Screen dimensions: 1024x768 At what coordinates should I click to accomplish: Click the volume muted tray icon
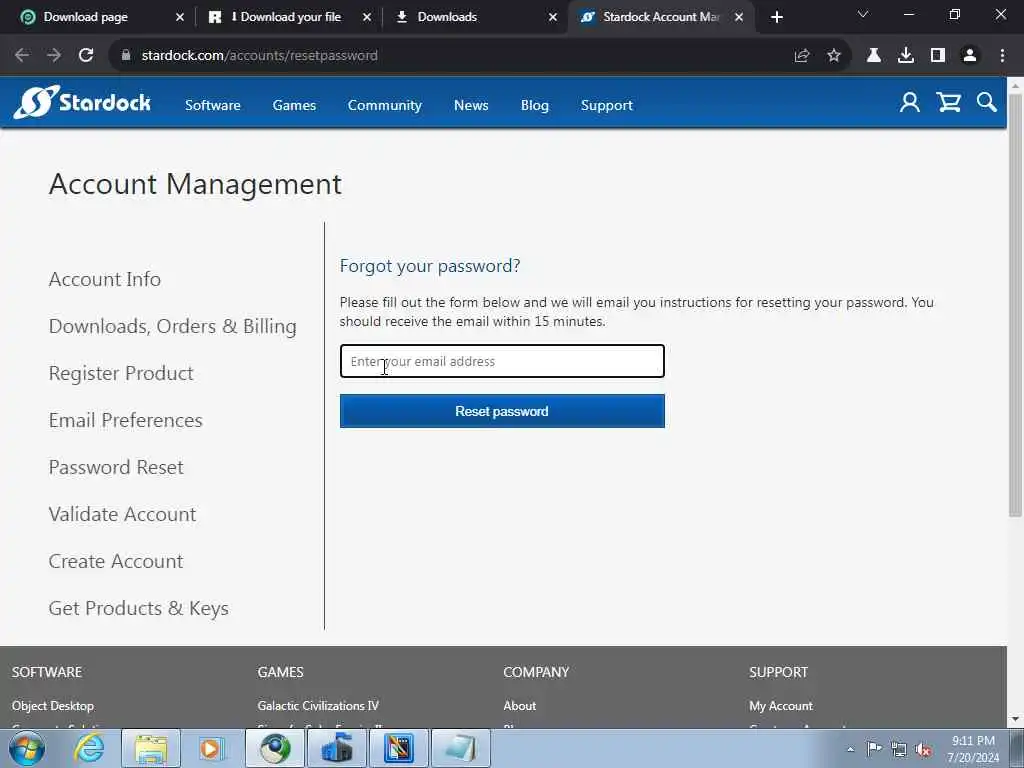point(923,750)
